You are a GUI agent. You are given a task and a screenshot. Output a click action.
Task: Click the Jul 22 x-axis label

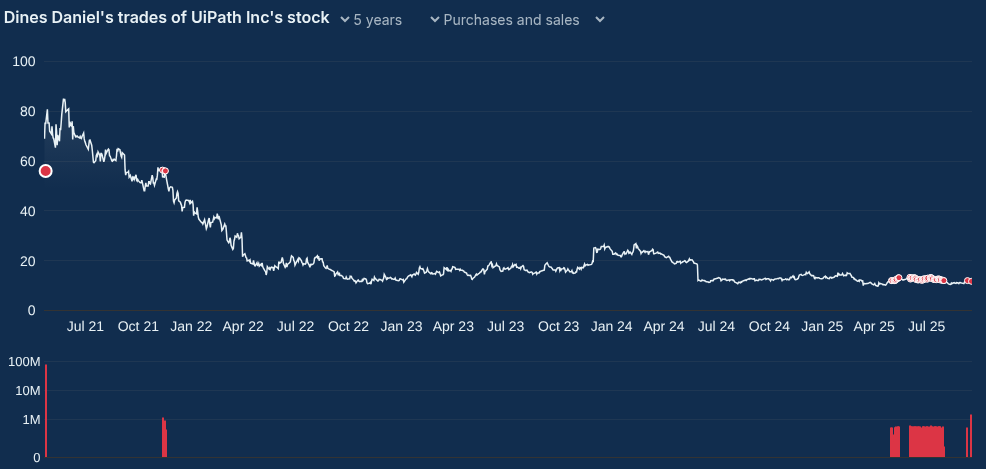295,327
